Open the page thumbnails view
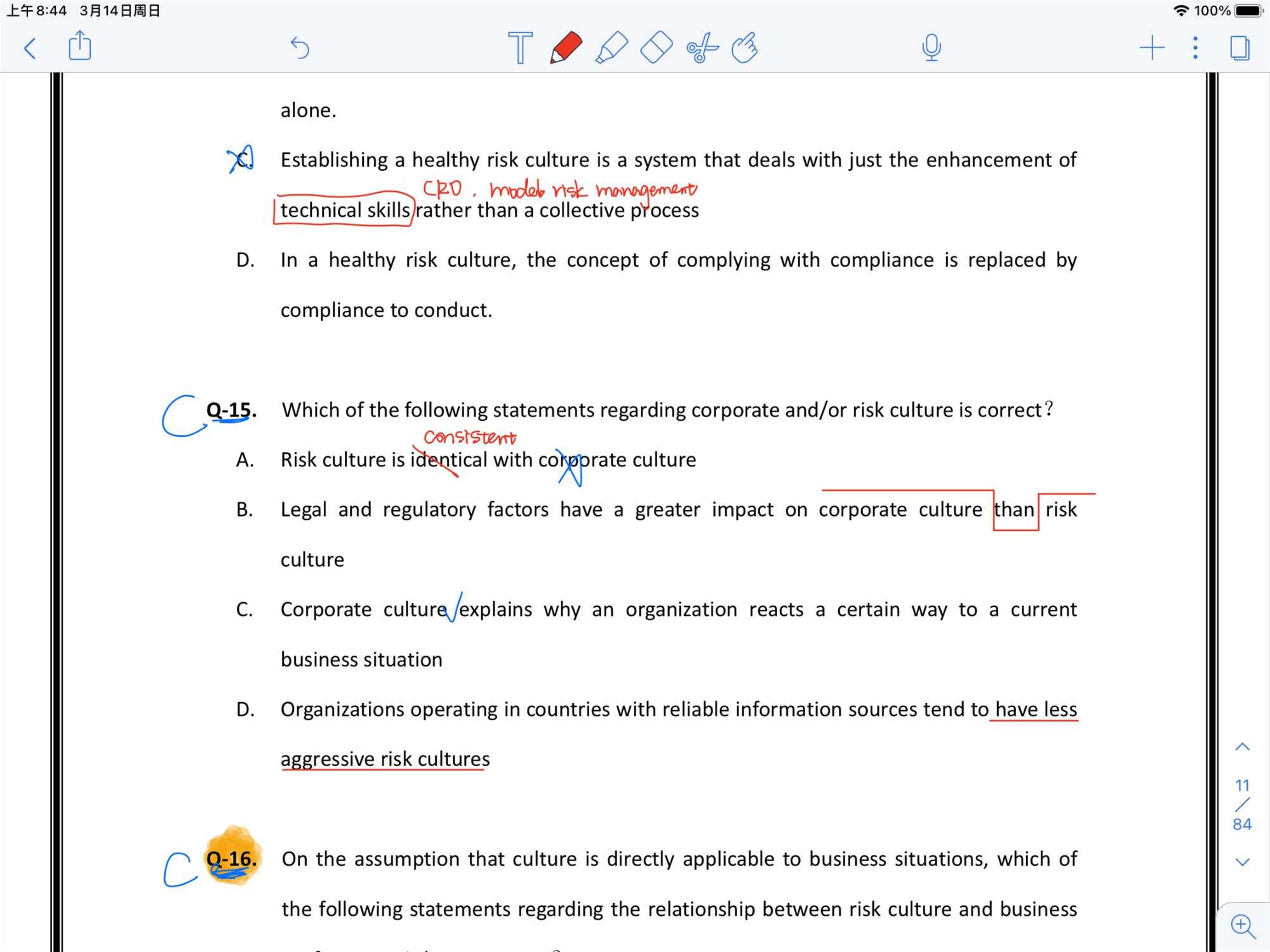1270x952 pixels. [1240, 48]
